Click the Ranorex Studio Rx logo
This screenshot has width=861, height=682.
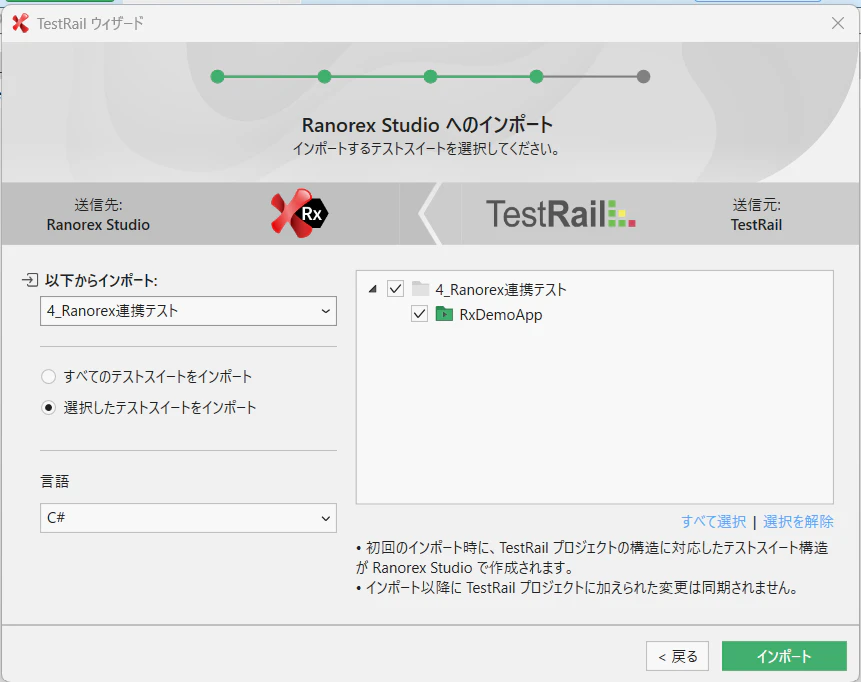point(300,213)
